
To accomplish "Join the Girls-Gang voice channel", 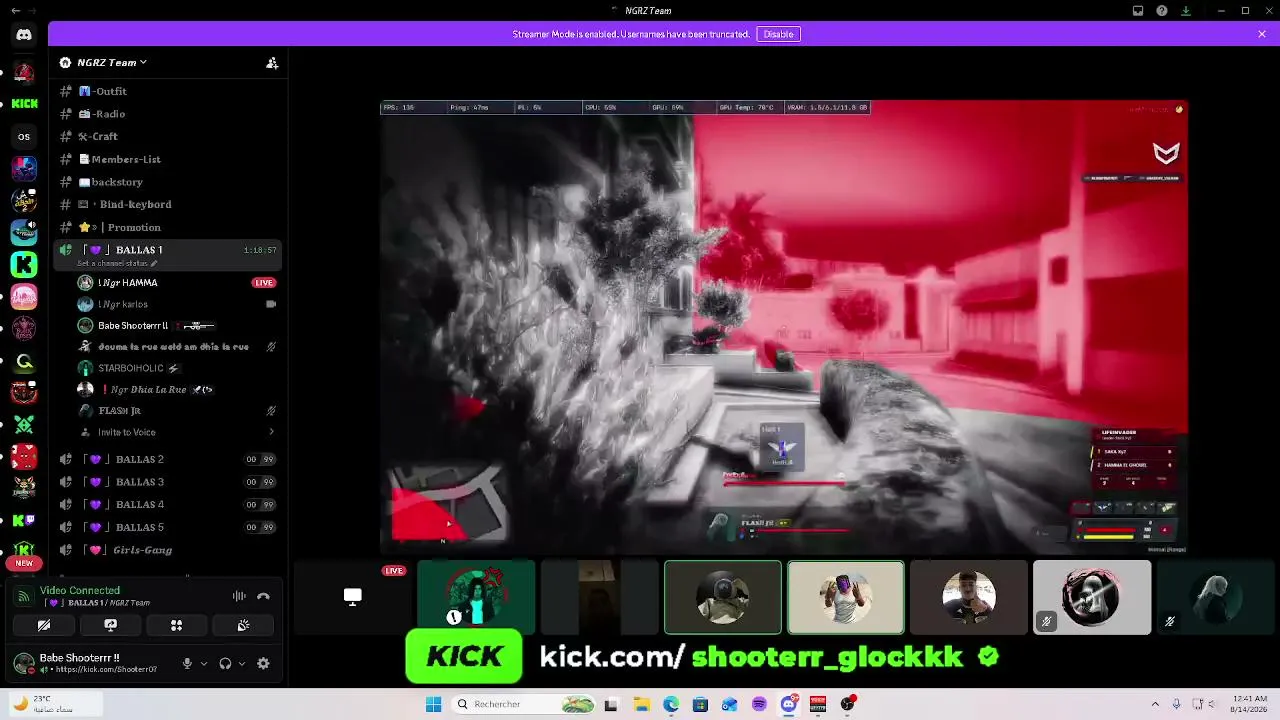I will pyautogui.click(x=168, y=550).
